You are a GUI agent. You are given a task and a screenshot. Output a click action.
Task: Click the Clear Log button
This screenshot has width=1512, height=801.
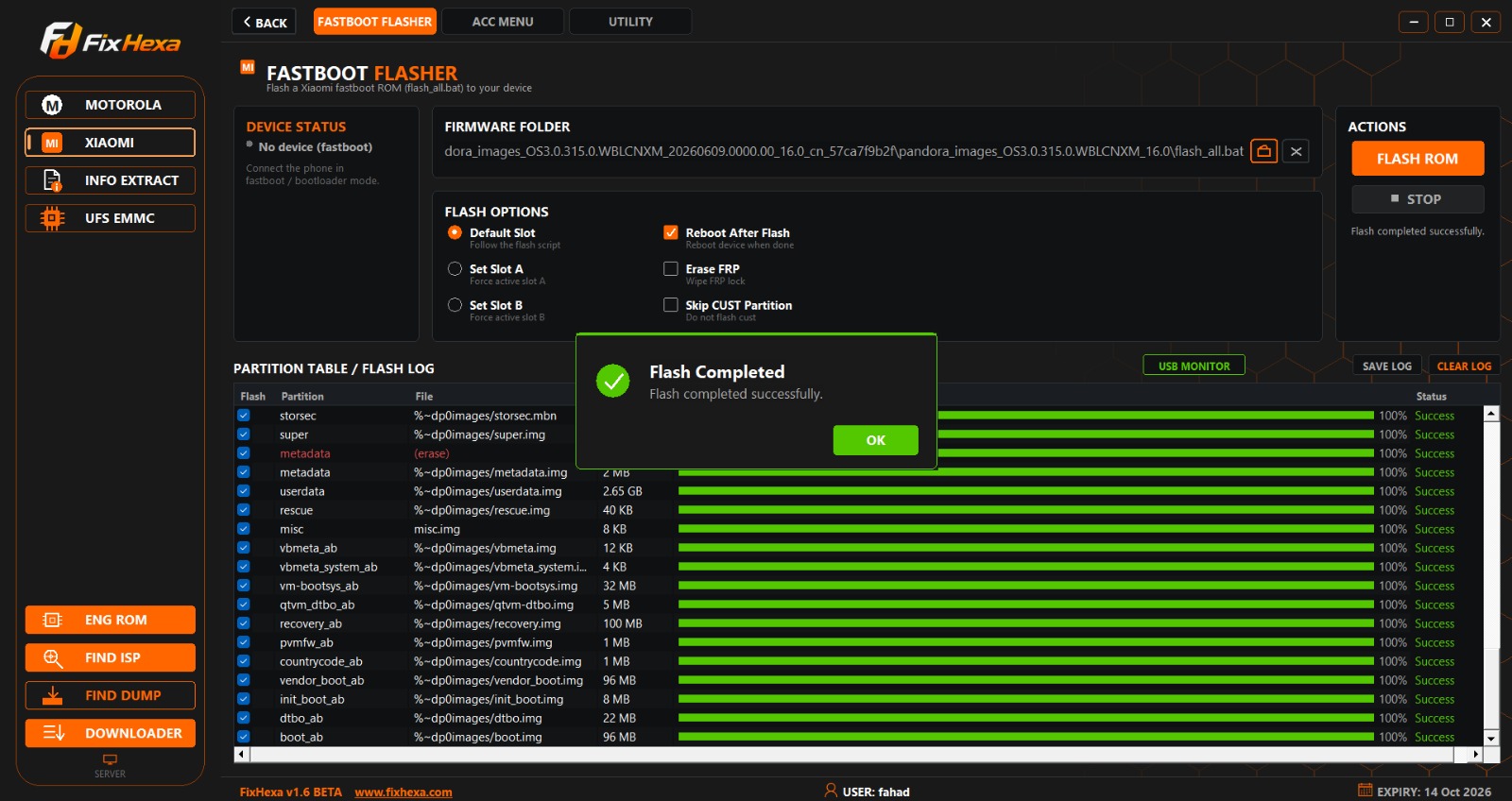1464,366
